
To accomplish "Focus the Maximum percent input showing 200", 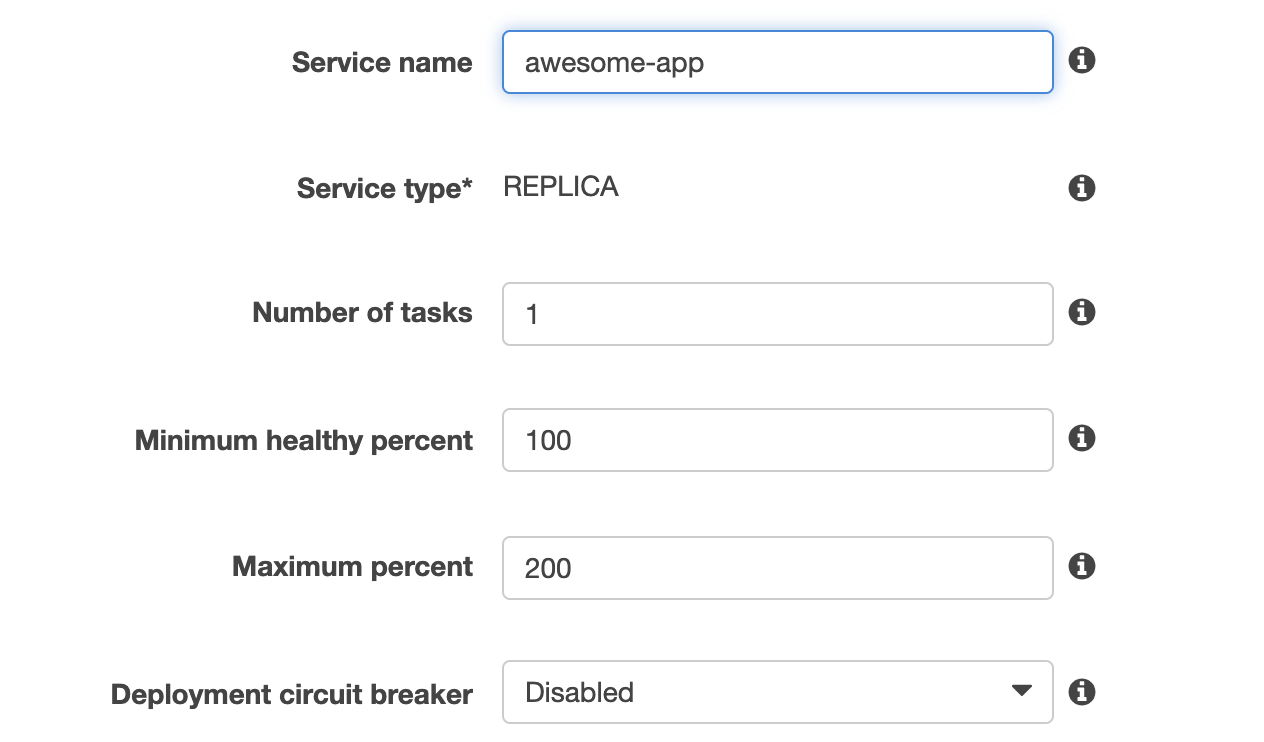I will (778, 567).
